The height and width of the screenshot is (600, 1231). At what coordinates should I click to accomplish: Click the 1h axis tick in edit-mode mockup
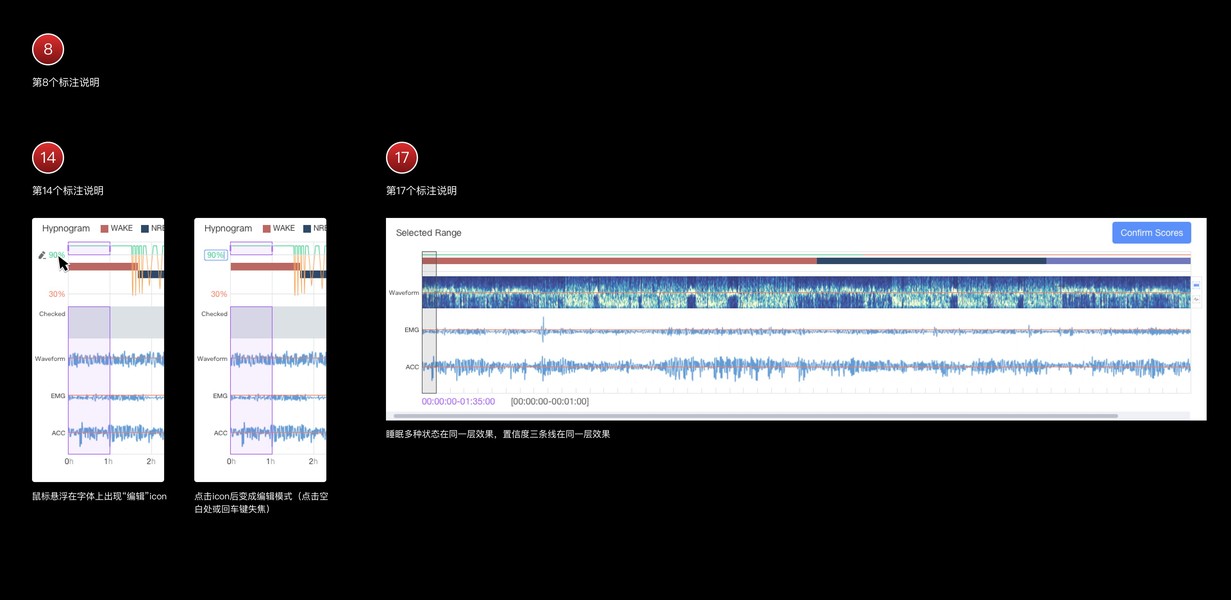[x=271, y=462]
